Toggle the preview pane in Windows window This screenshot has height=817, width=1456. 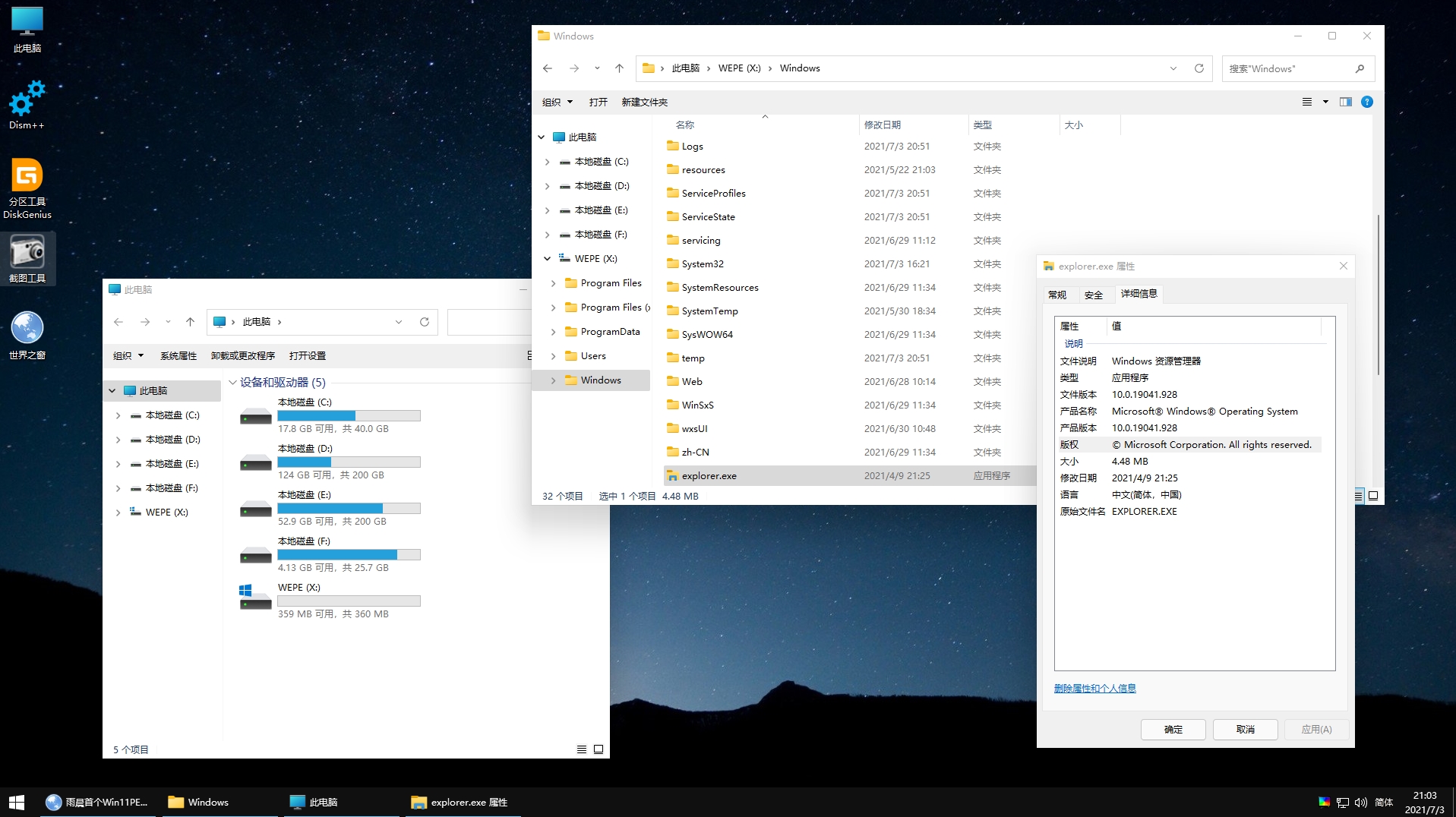point(1346,102)
